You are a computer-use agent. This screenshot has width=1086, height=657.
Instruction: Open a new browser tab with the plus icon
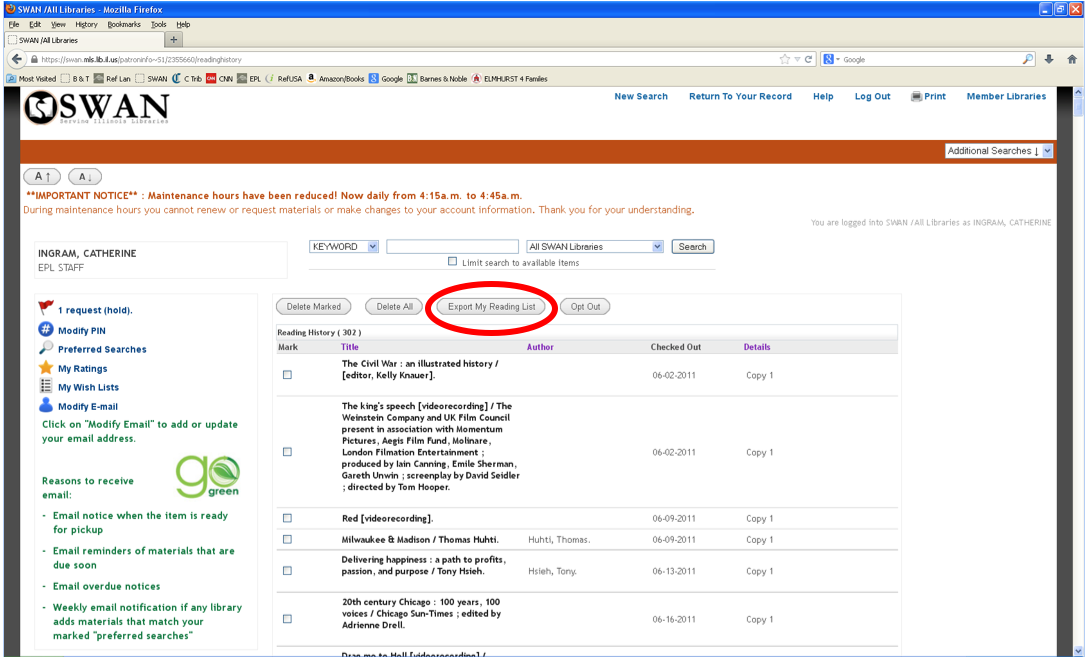tap(174, 39)
